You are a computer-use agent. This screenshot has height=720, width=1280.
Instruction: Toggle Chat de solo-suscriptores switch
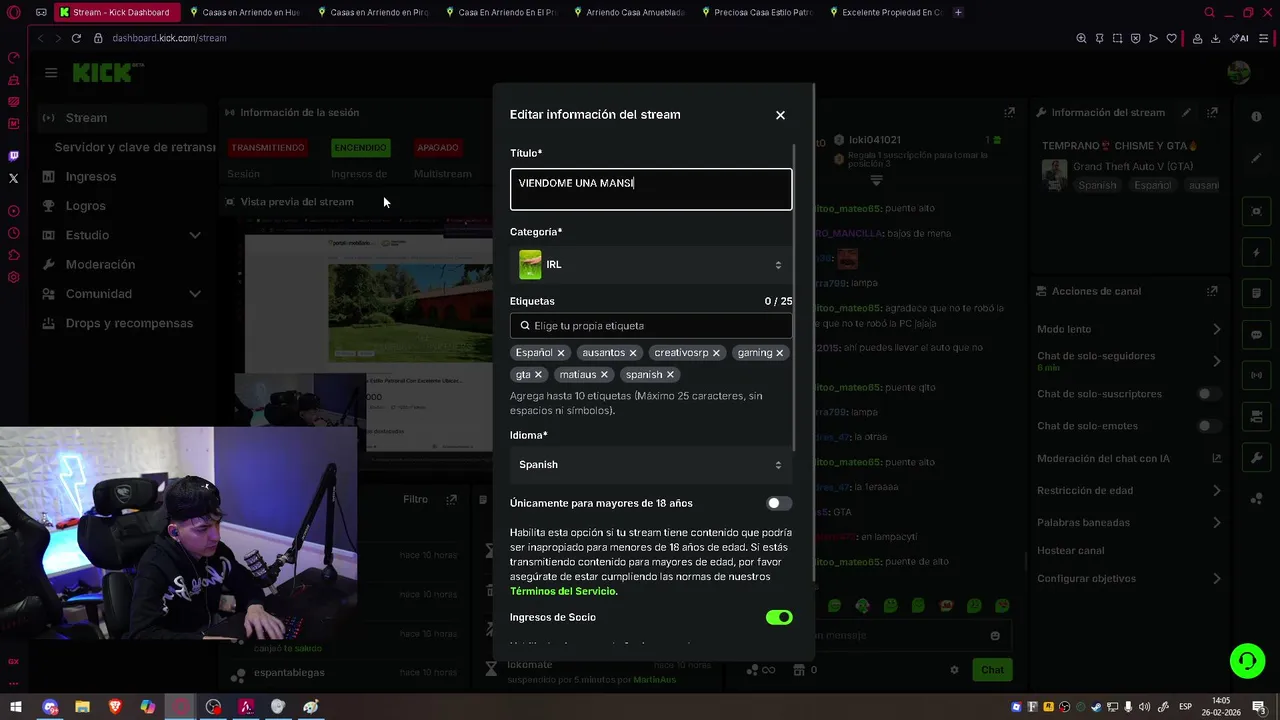[x=1209, y=394]
